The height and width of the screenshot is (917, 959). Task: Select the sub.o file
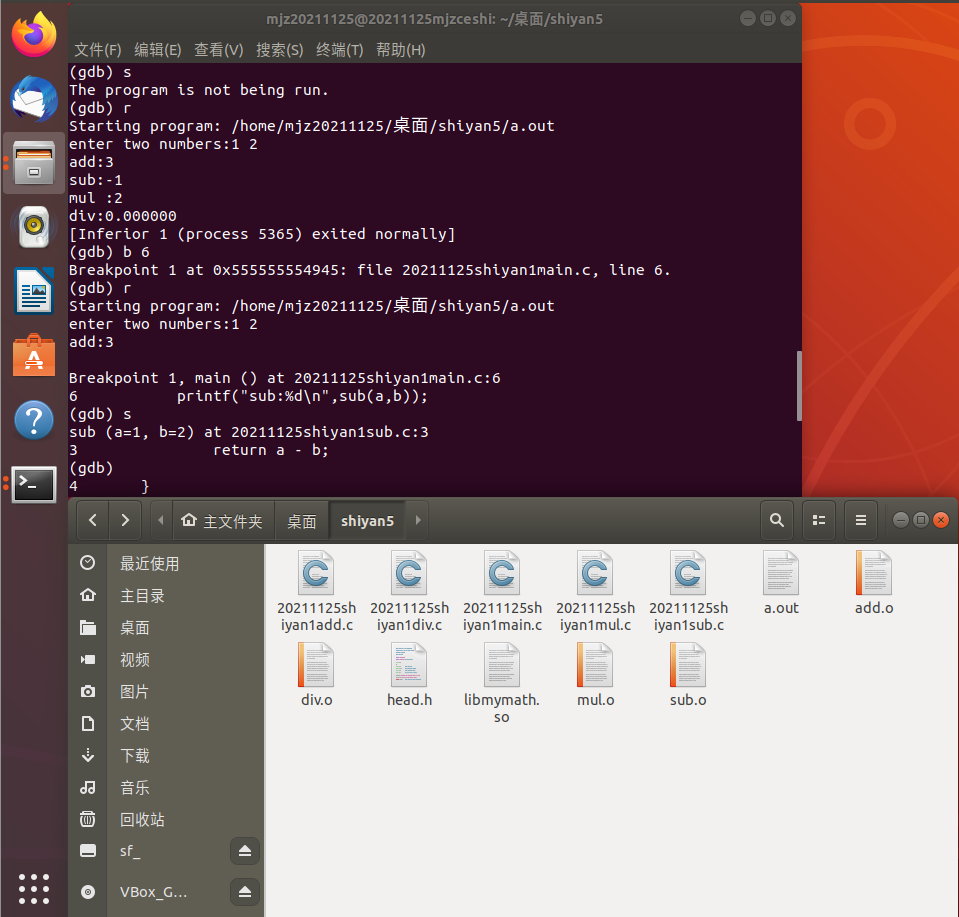tap(688, 675)
